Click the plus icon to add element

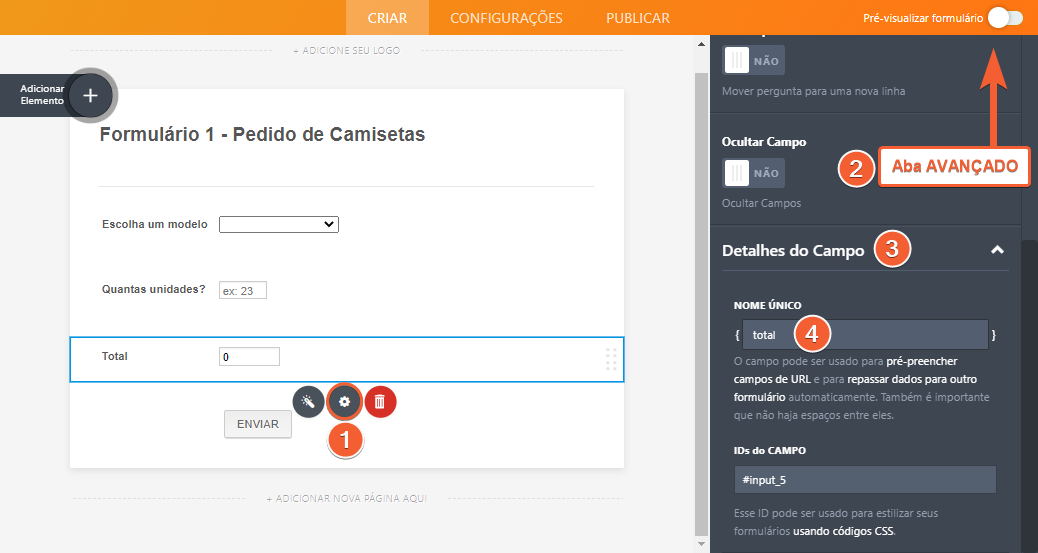90,95
